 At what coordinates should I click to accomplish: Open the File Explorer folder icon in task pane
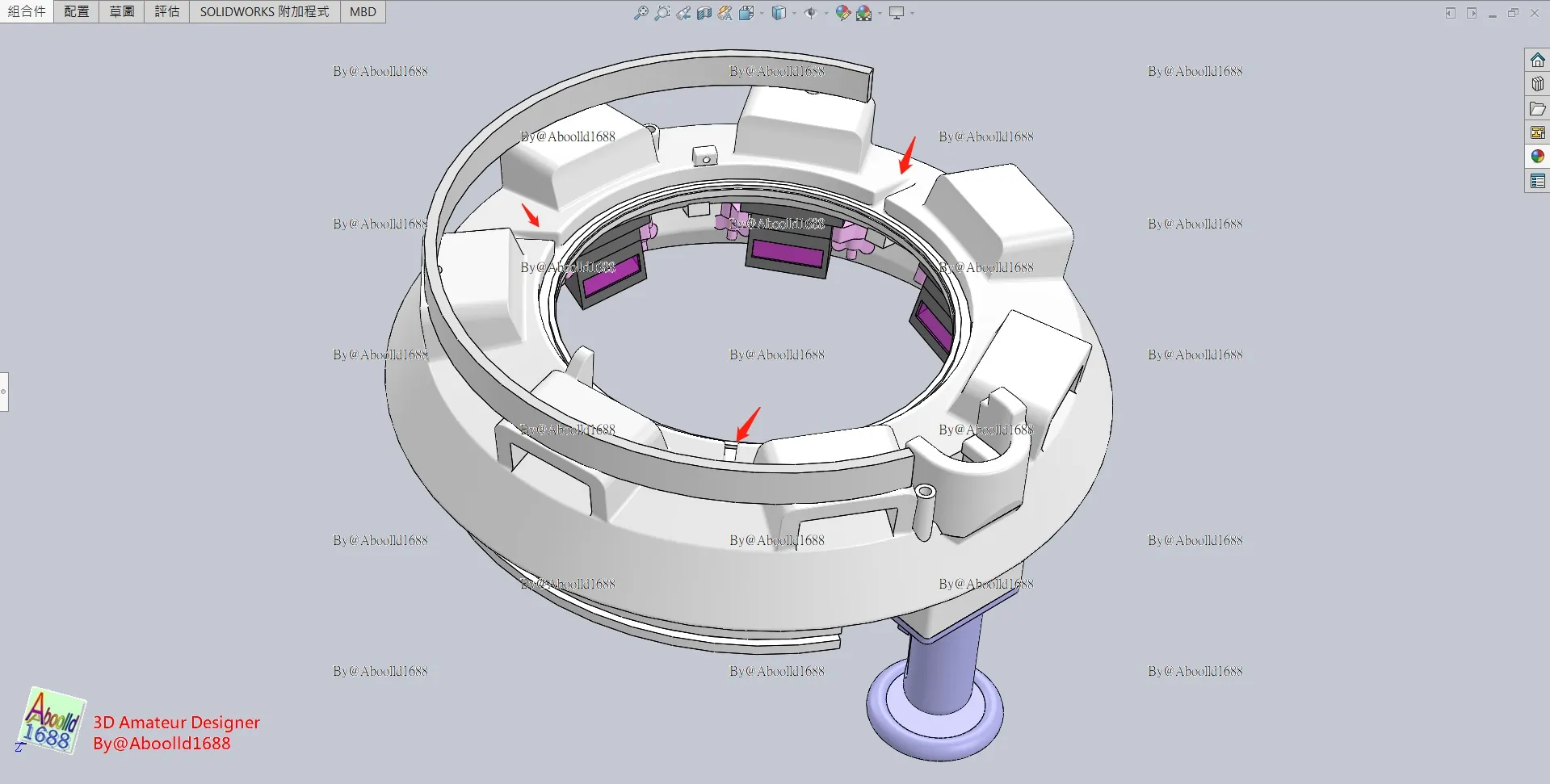pyautogui.click(x=1538, y=108)
